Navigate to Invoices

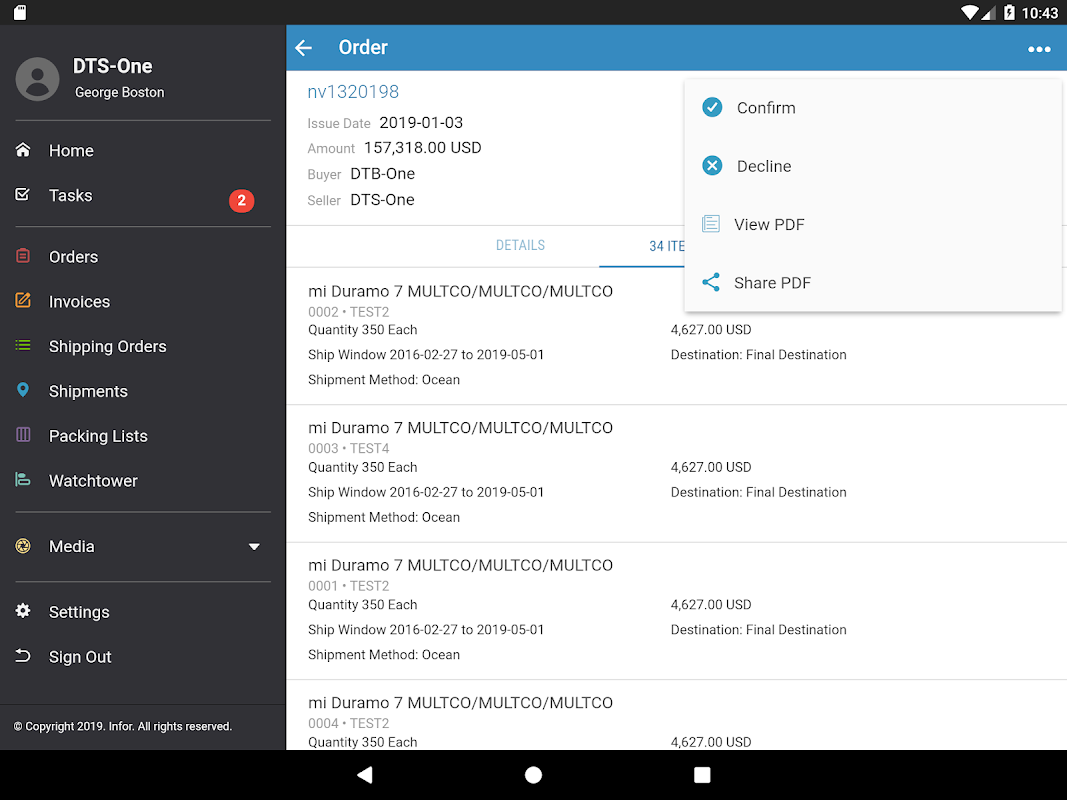tap(79, 302)
